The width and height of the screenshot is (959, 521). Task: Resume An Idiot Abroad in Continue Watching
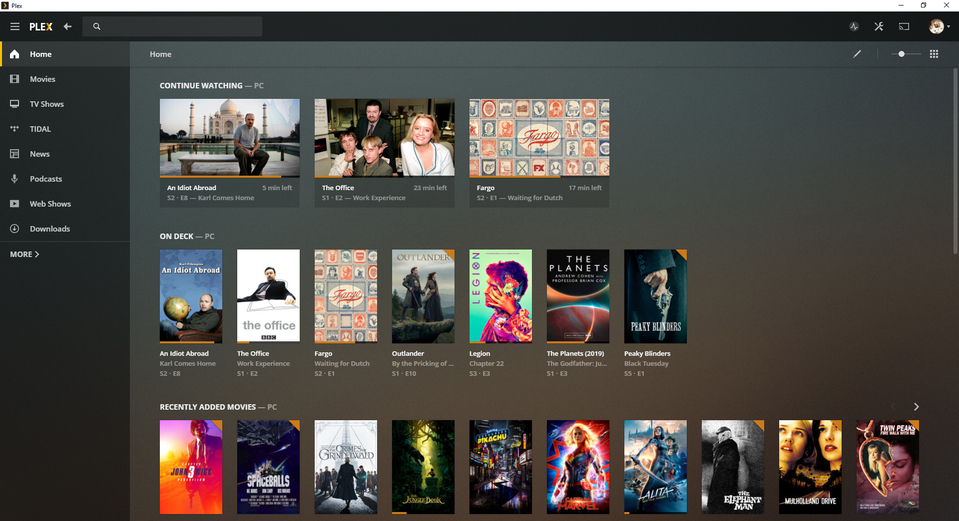(229, 138)
